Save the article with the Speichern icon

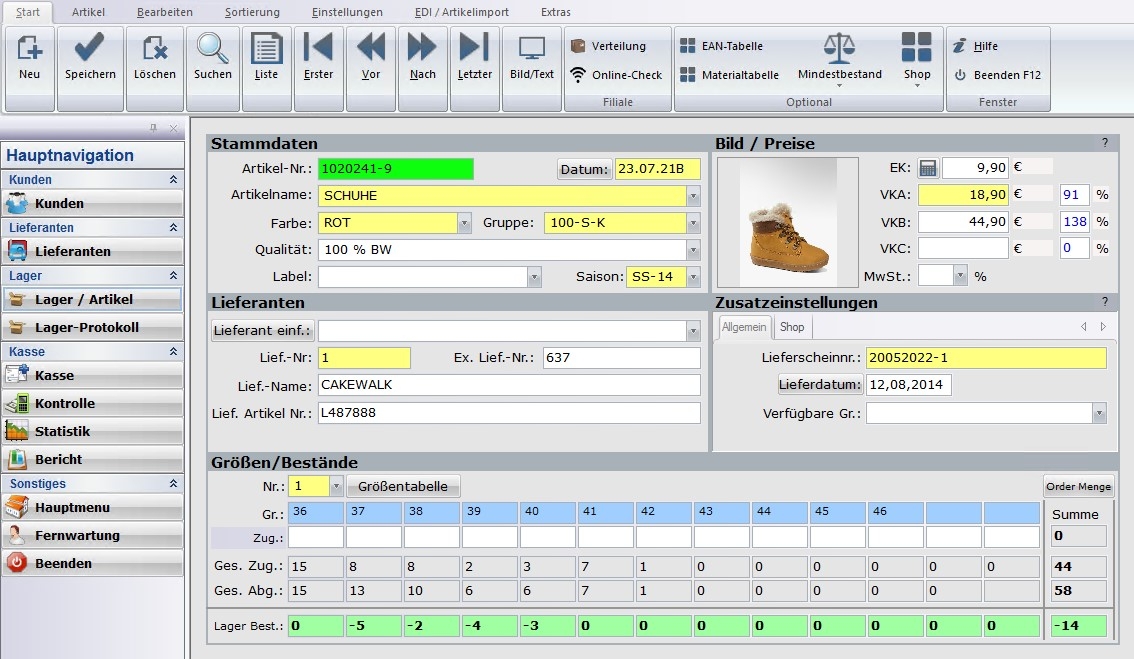[90, 48]
